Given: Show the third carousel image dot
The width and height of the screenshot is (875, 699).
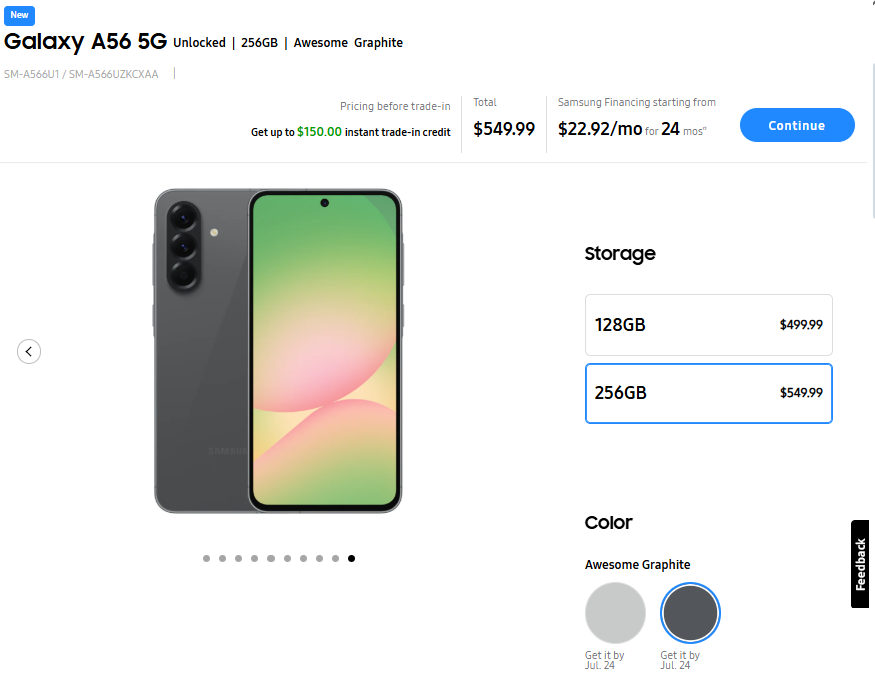Looking at the screenshot, I should 238,559.
